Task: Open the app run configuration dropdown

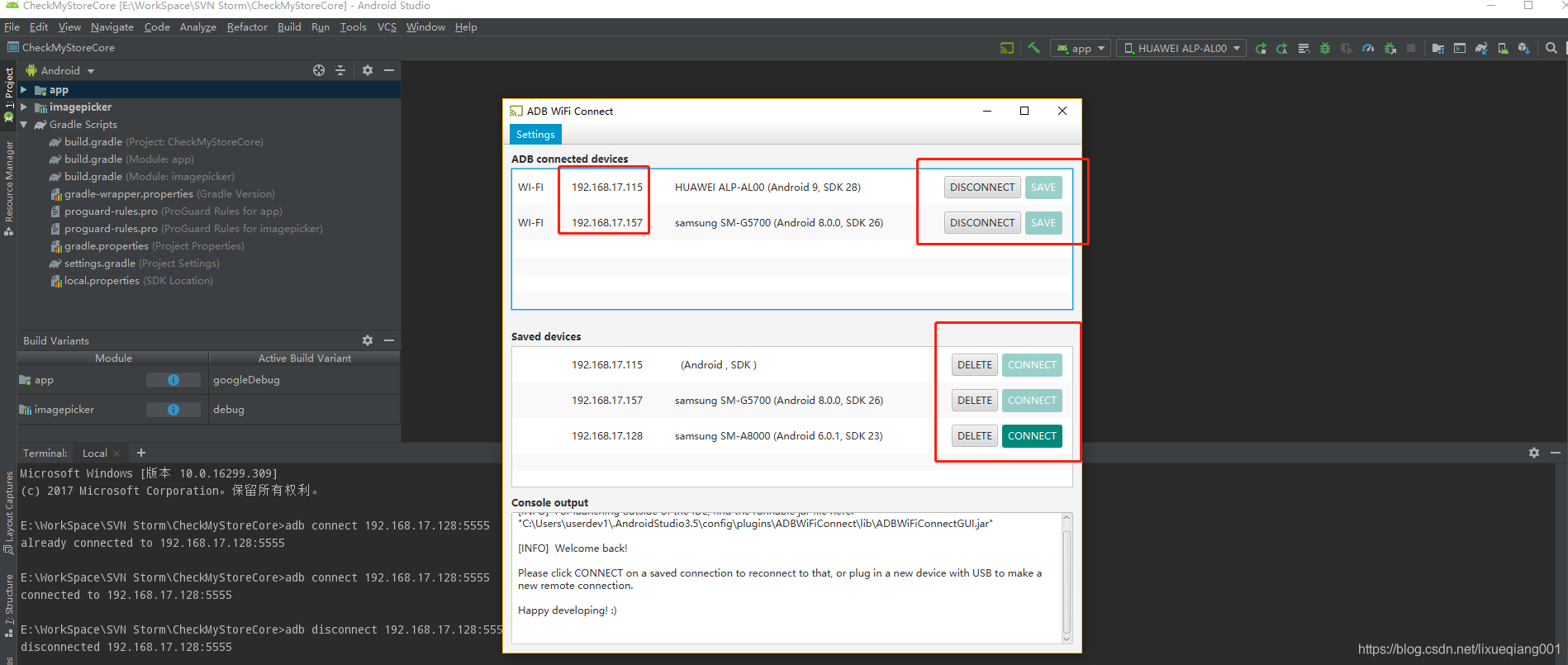Action: pos(1081,49)
